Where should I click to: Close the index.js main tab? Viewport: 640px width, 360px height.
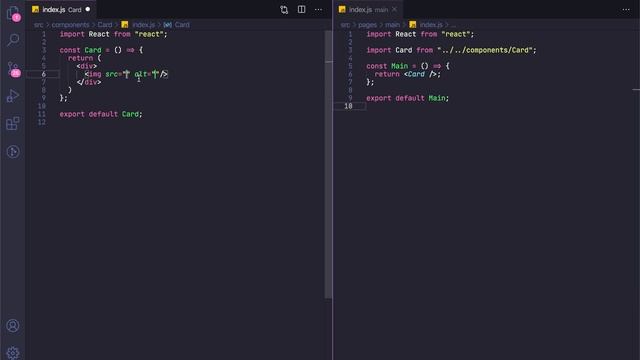pyautogui.click(x=394, y=9)
